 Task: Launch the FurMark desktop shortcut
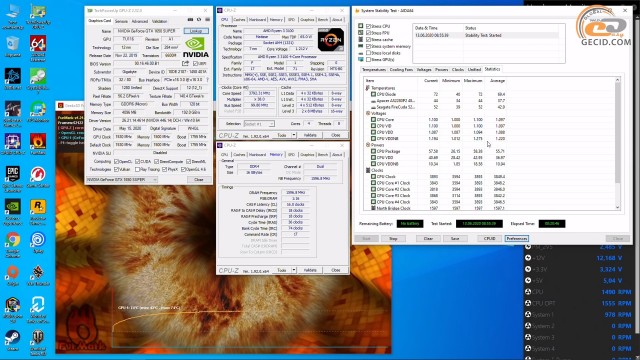[38, 144]
